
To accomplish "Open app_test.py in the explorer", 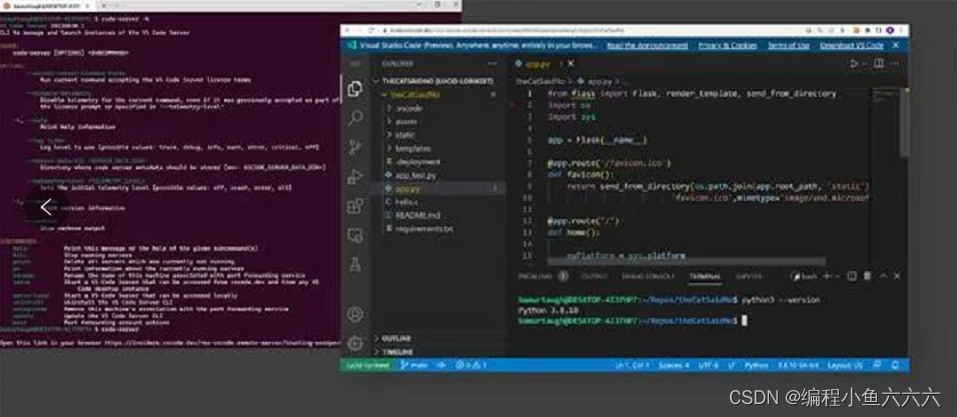I will pos(438,175).
